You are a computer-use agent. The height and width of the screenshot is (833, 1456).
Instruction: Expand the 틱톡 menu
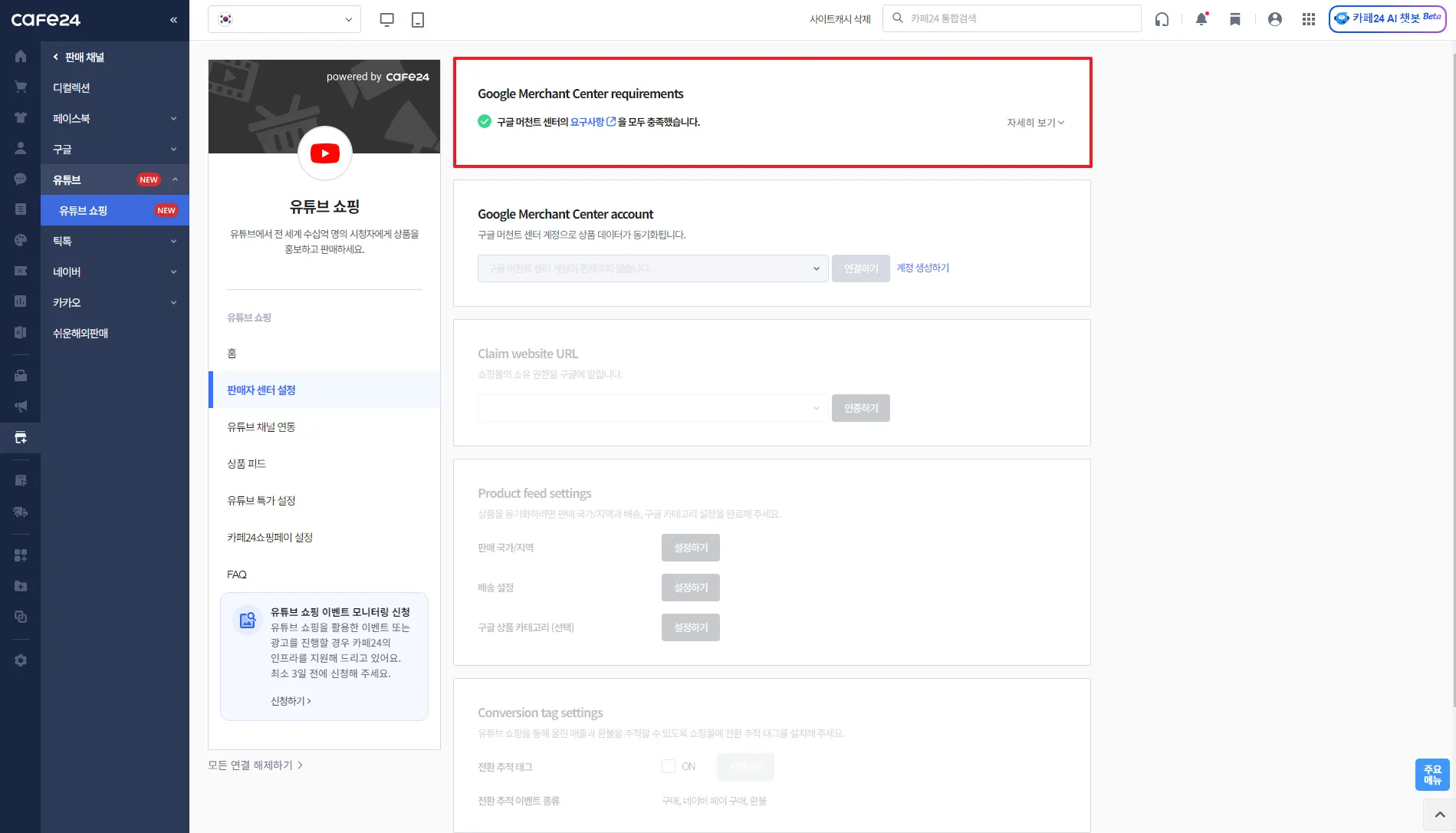tap(115, 241)
